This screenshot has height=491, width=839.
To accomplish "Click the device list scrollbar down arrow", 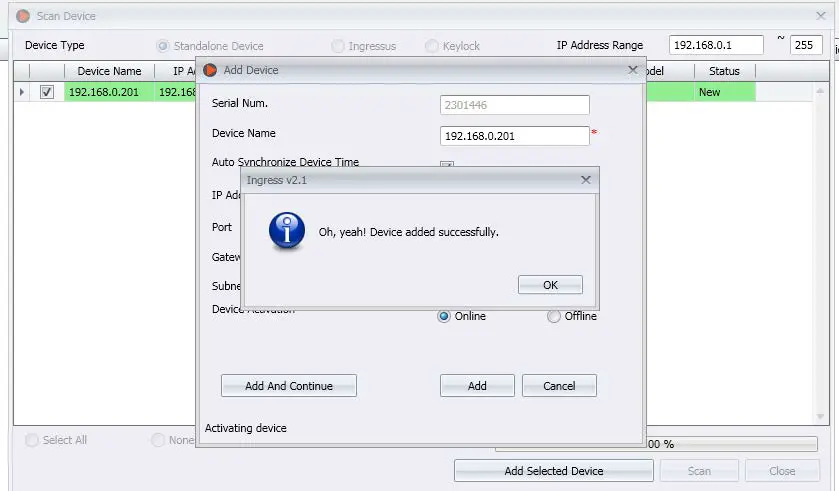I will 820,417.
